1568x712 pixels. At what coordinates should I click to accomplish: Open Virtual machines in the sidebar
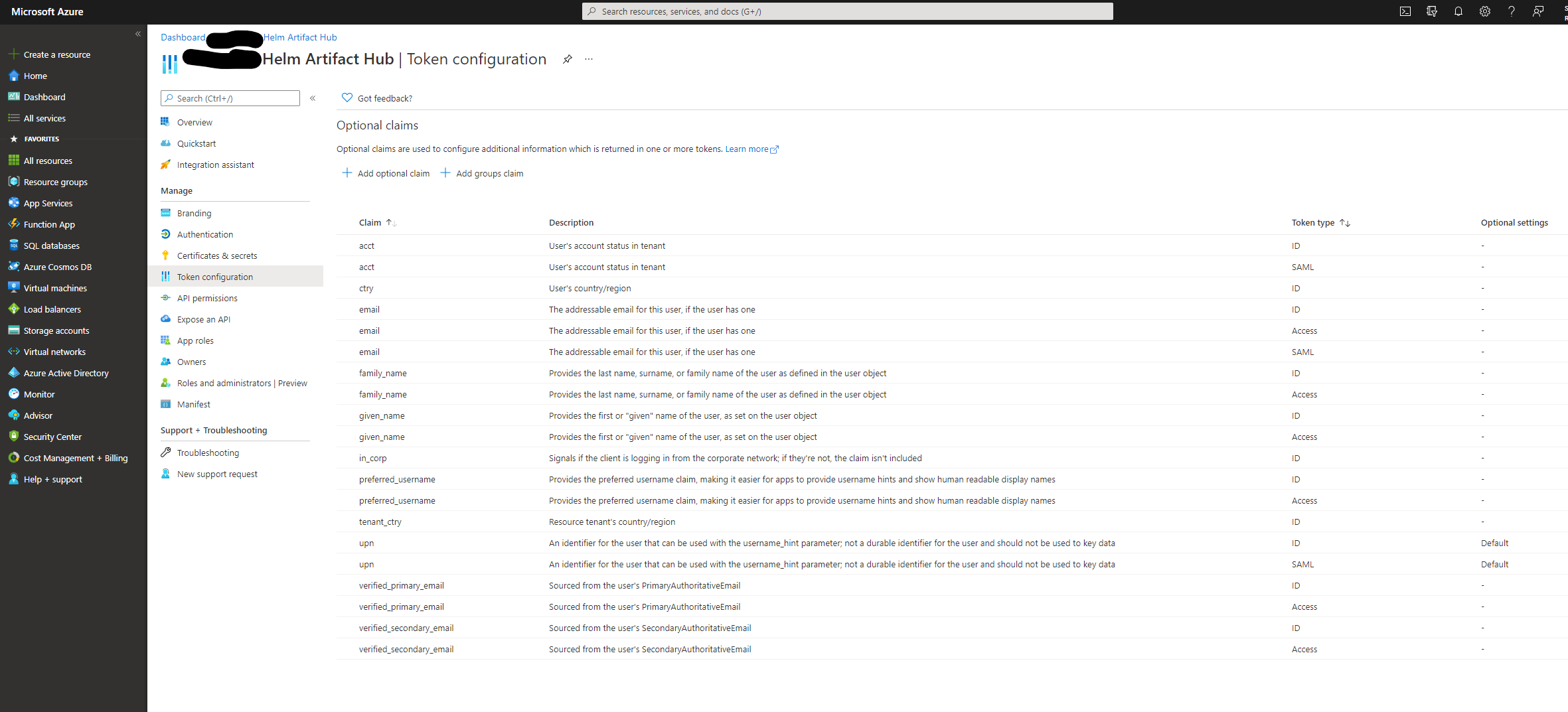click(55, 288)
